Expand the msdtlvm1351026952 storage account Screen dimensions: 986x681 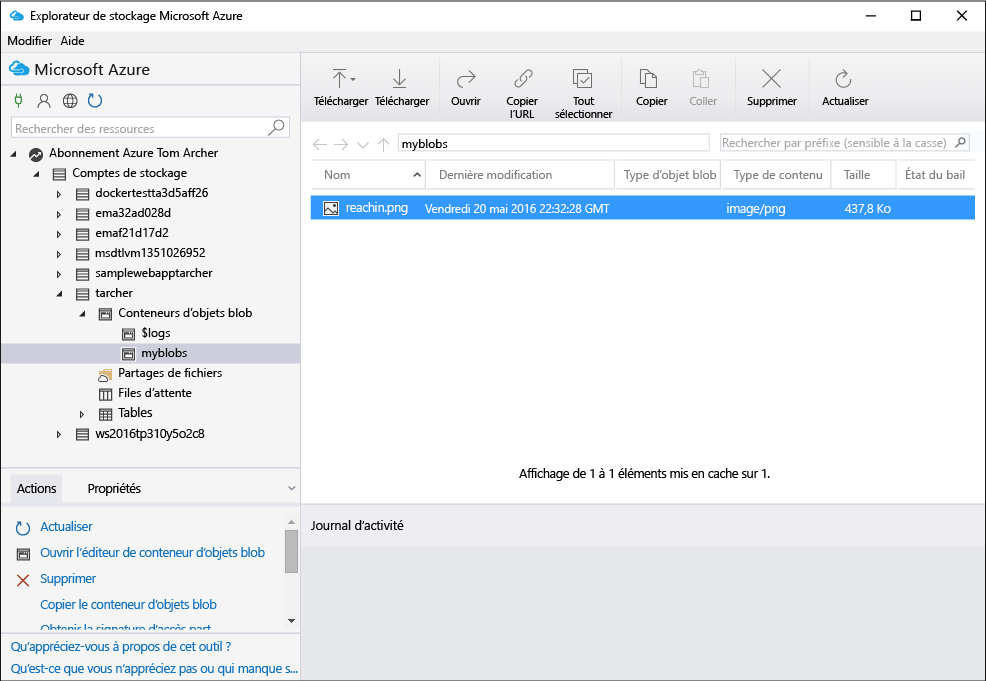tap(59, 255)
